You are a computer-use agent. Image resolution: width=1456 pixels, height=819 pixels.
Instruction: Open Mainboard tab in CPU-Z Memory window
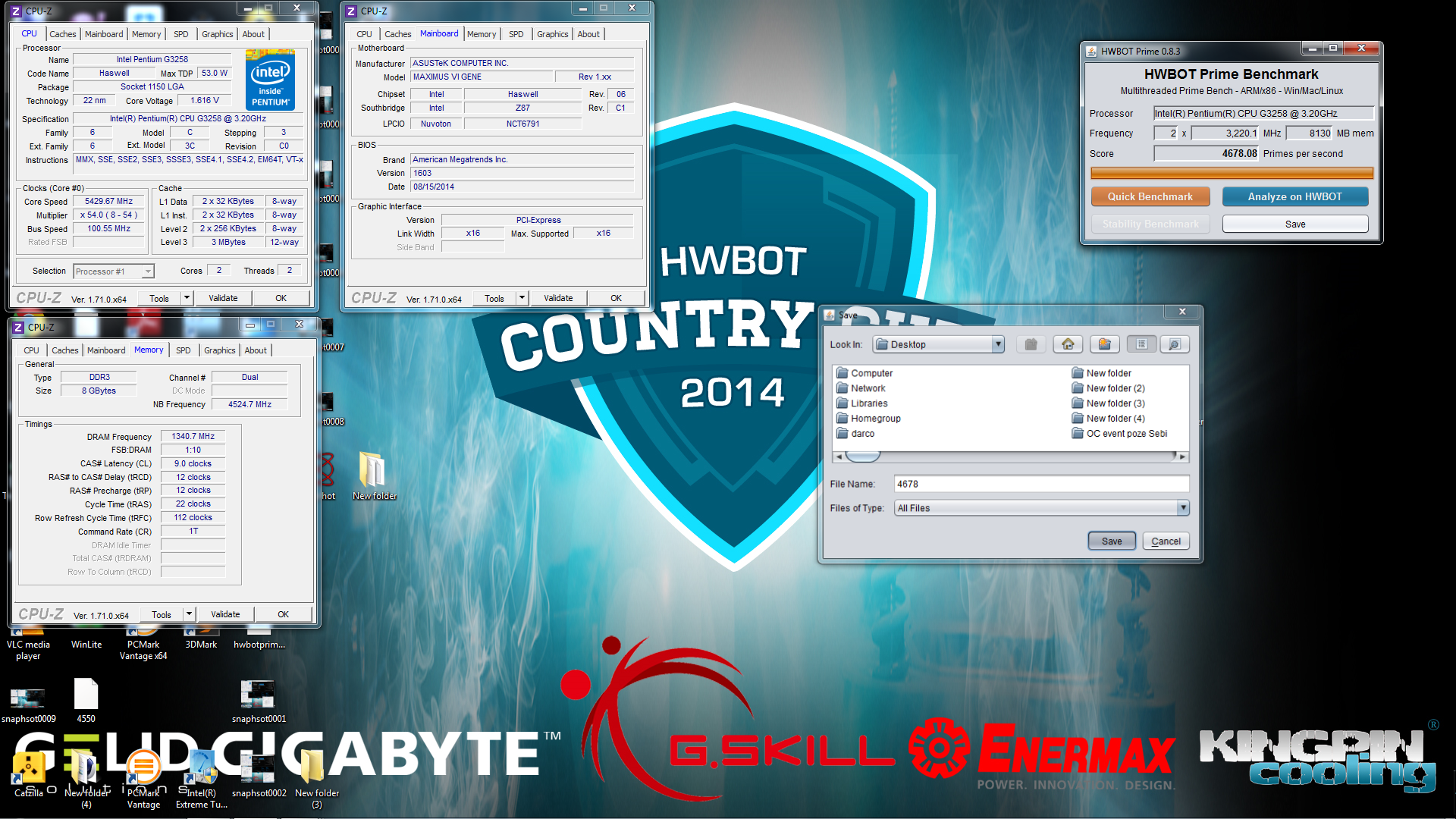pyautogui.click(x=106, y=350)
